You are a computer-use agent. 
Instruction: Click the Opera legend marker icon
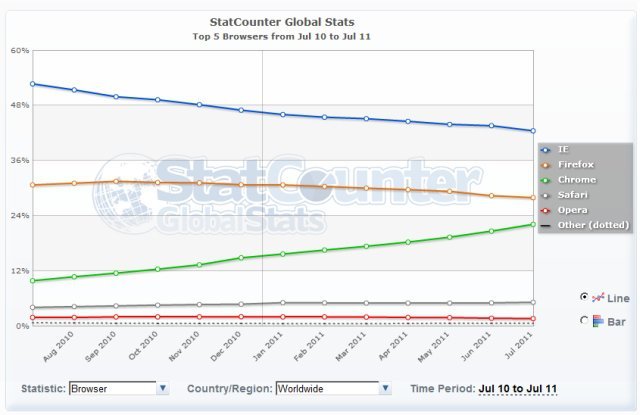coord(546,209)
